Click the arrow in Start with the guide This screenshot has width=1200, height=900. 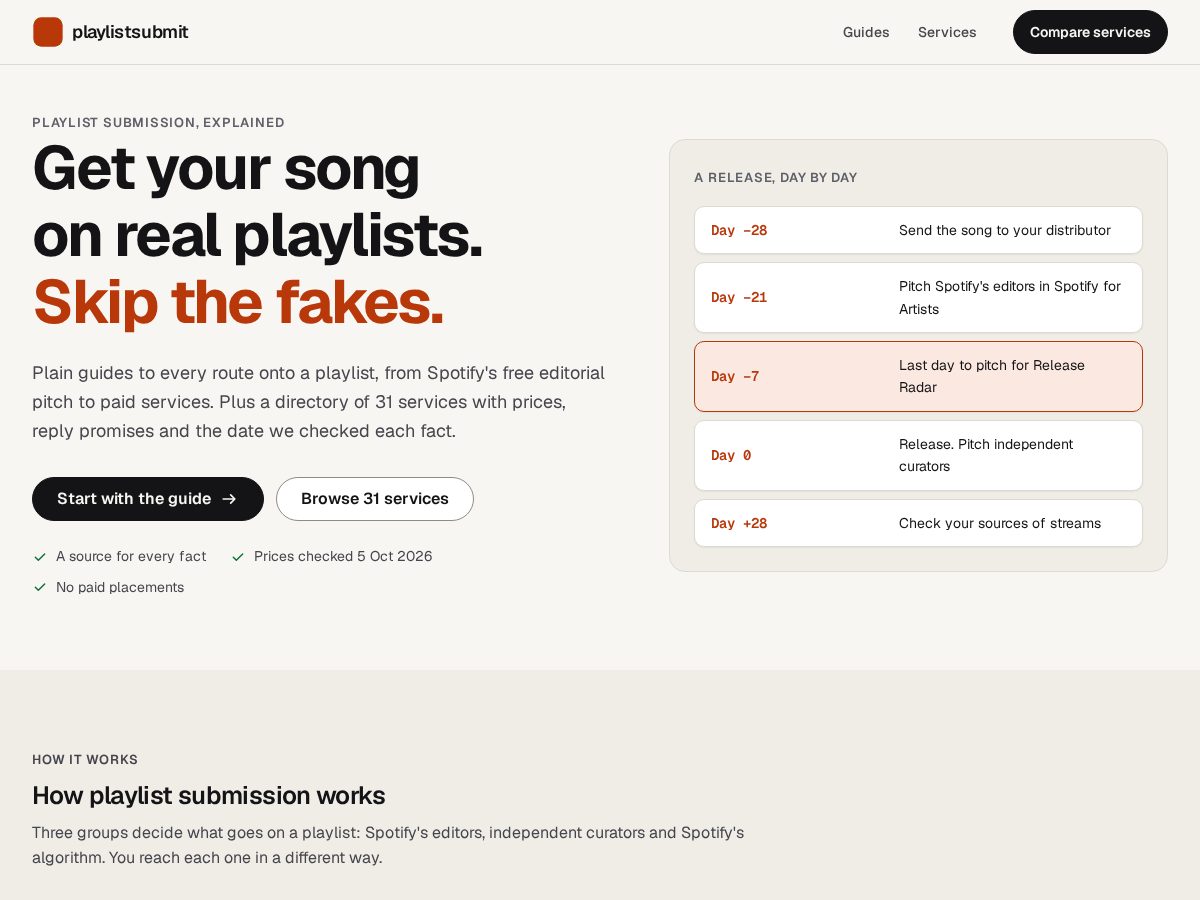point(229,499)
